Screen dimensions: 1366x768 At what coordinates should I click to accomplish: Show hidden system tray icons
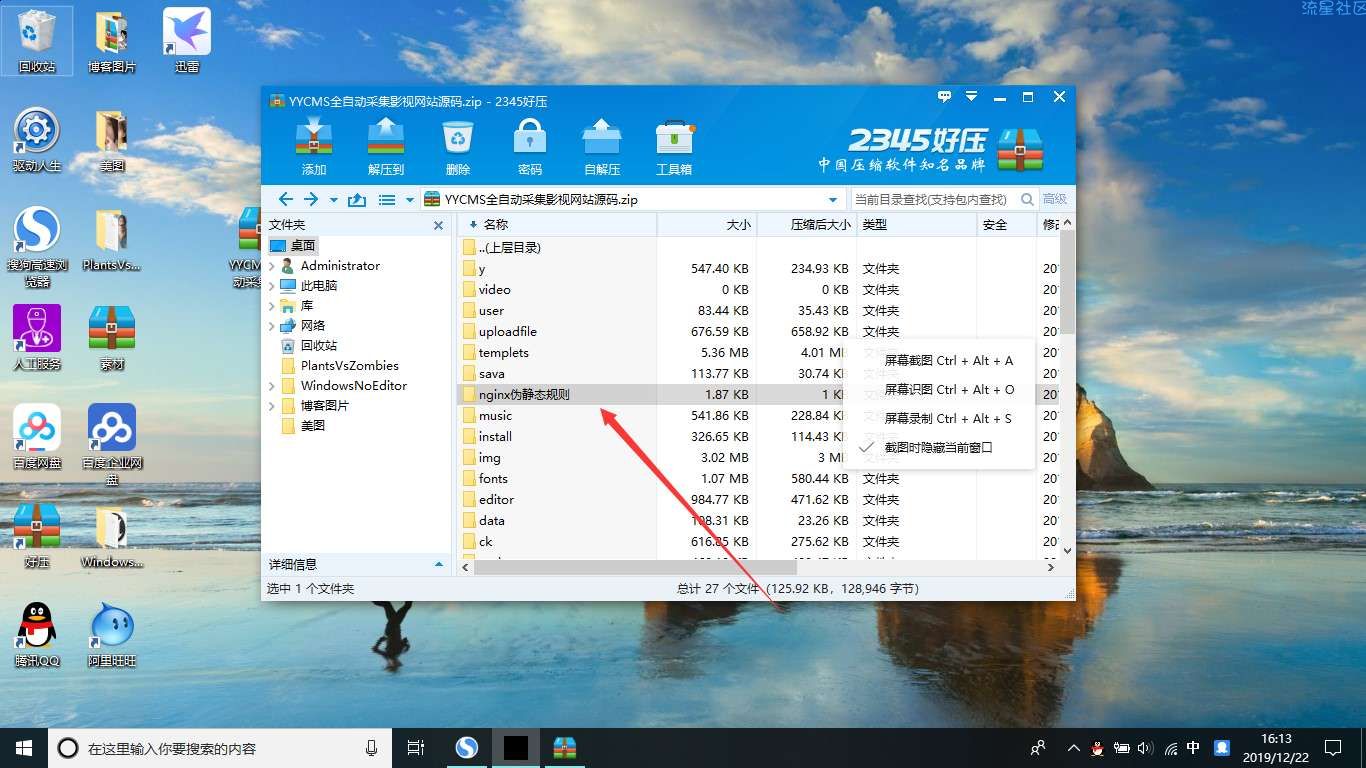(x=1073, y=747)
